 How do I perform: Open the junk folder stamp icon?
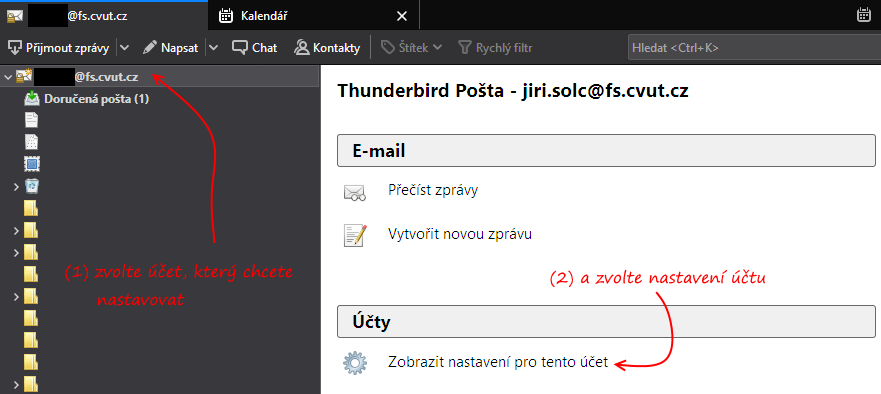tap(32, 164)
